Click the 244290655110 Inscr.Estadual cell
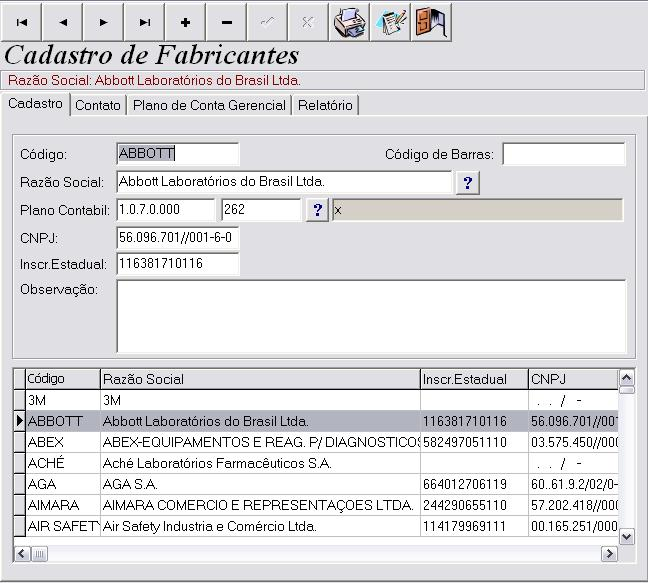648x583 pixels. (474, 505)
